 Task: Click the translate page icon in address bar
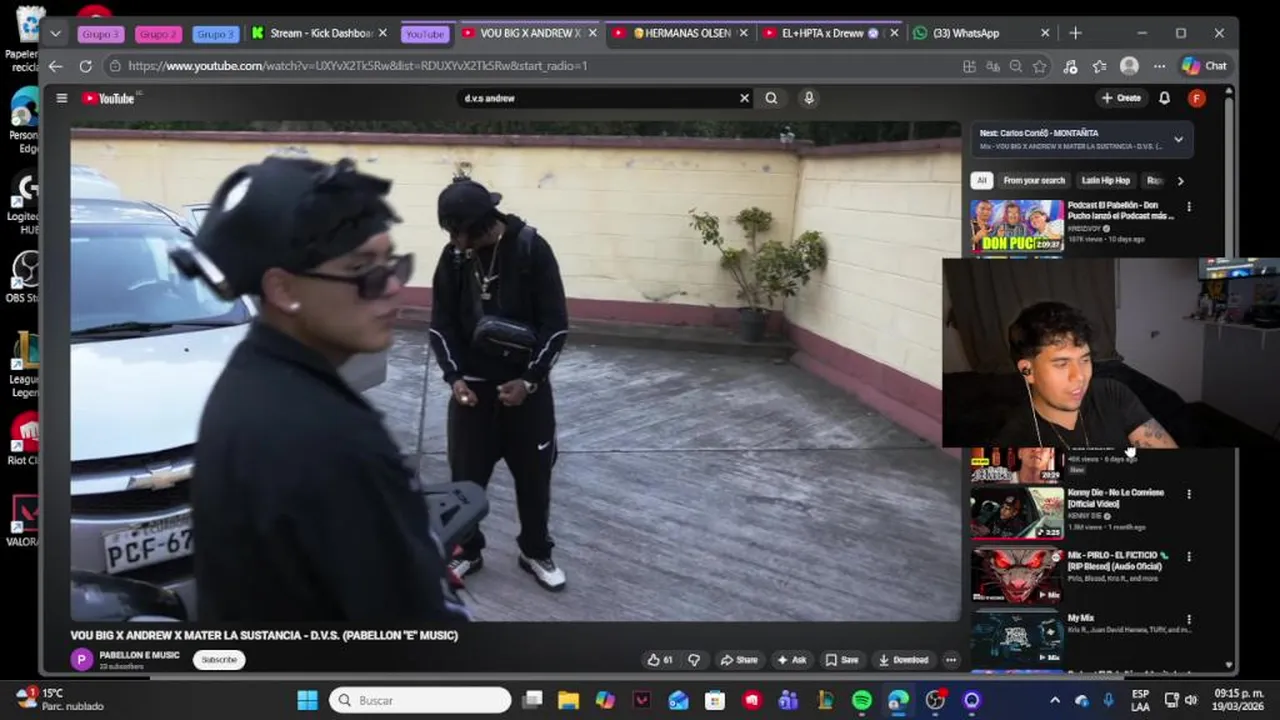[x=993, y=66]
